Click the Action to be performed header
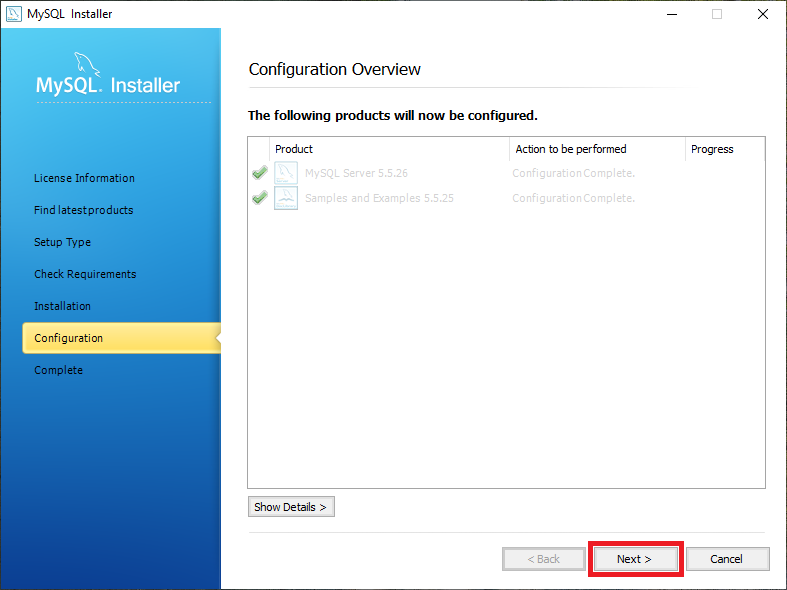Viewport: 787px width, 590px height. 597,149
